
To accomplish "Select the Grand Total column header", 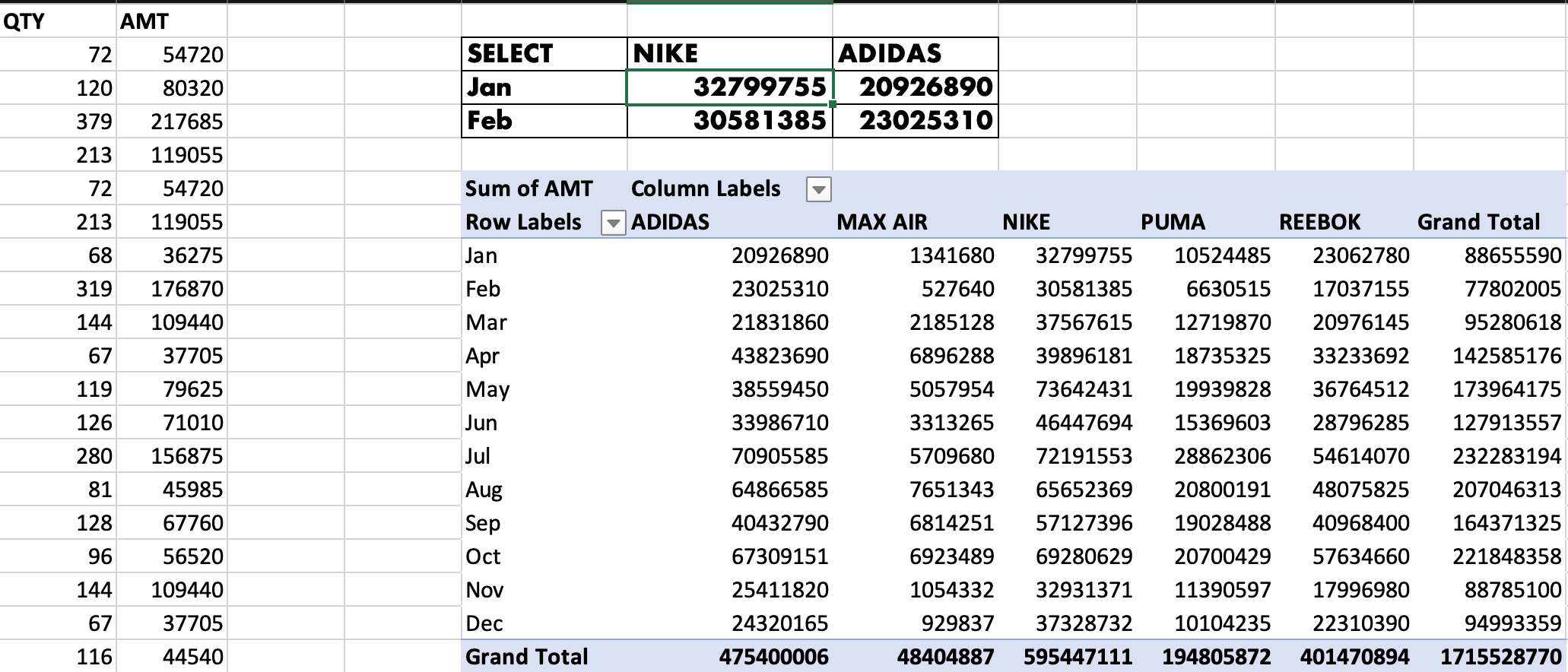I will [1490, 222].
